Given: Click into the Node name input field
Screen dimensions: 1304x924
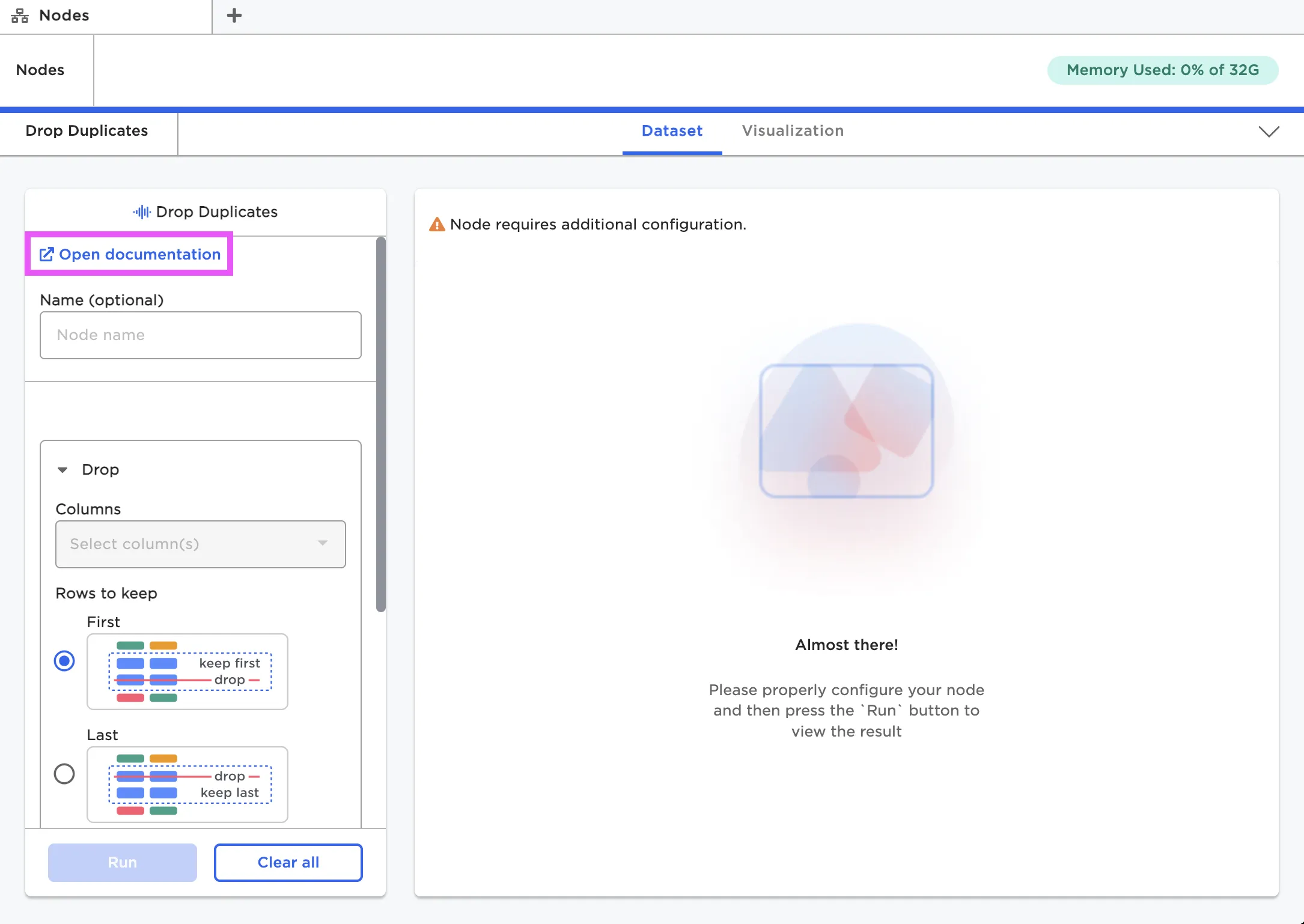Looking at the screenshot, I should [x=200, y=335].
